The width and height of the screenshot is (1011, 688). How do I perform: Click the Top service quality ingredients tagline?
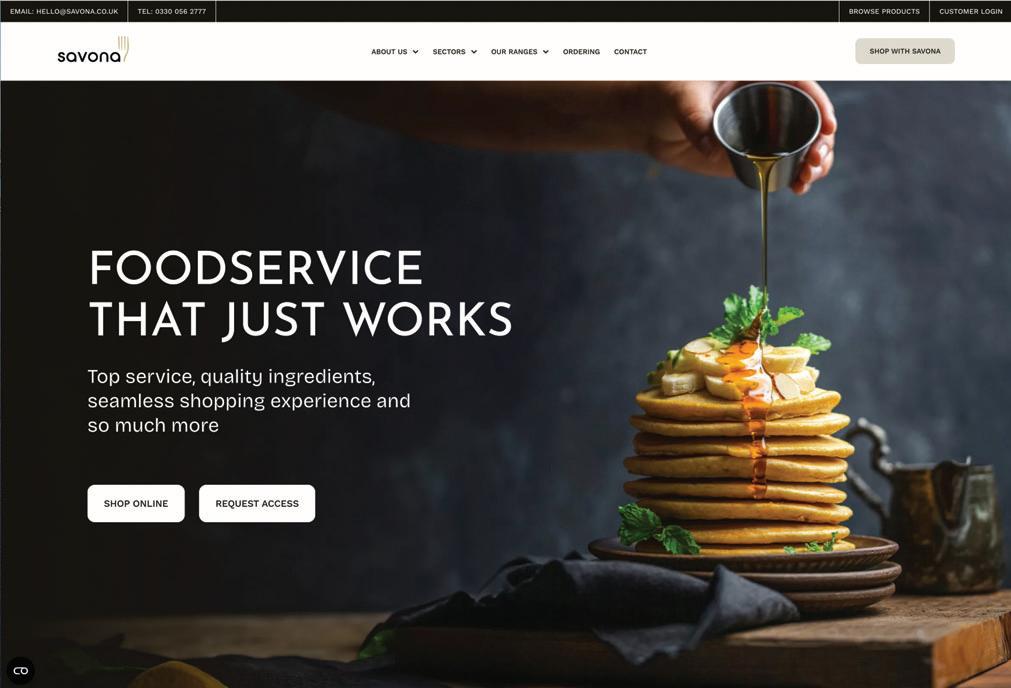pyautogui.click(x=249, y=400)
